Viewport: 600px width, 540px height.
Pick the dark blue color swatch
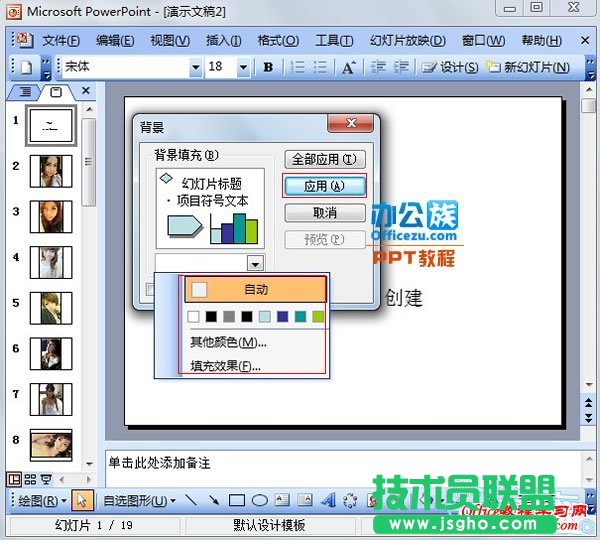tap(282, 316)
